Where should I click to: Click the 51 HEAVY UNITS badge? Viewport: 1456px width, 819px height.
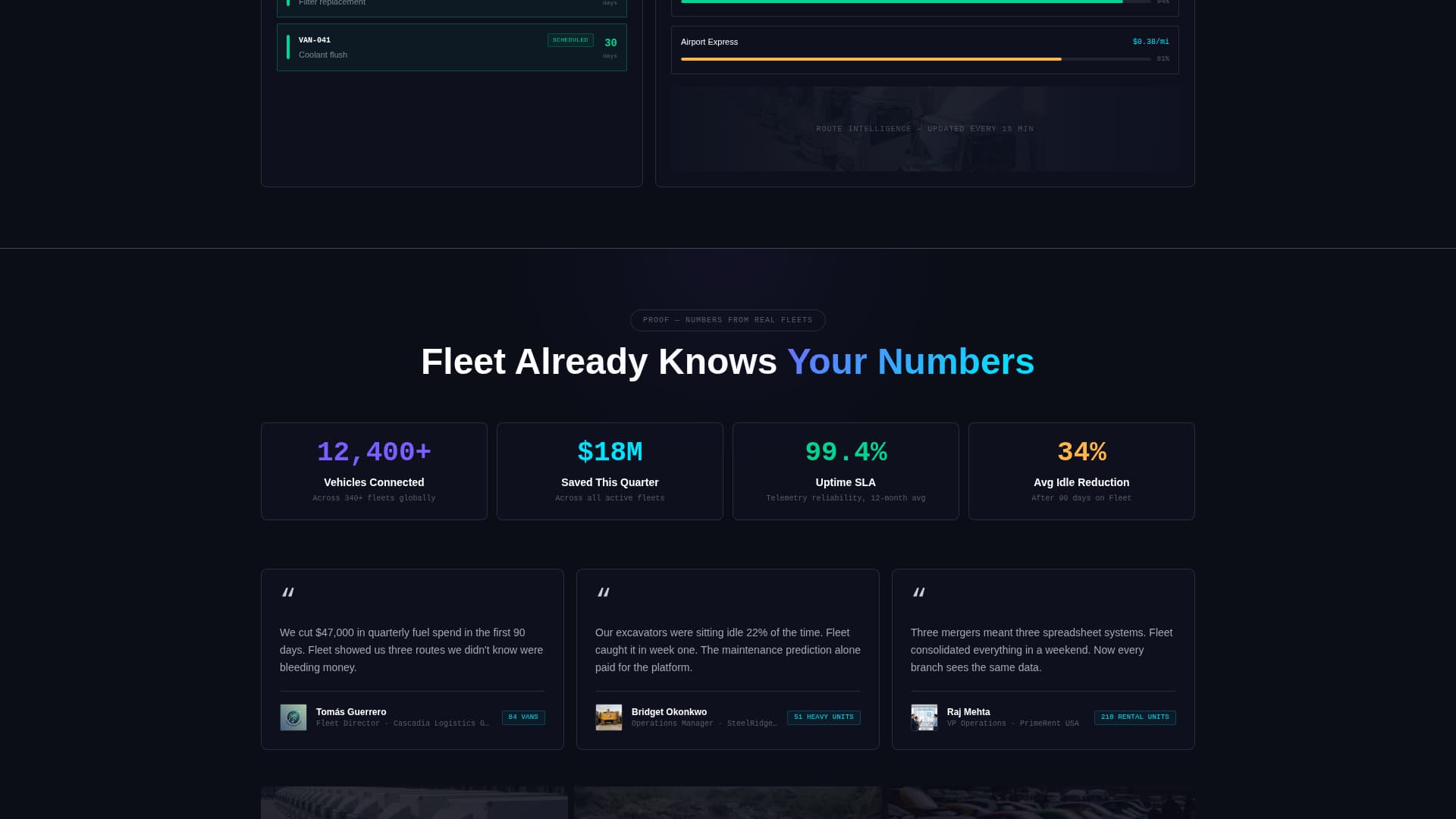pos(824,717)
